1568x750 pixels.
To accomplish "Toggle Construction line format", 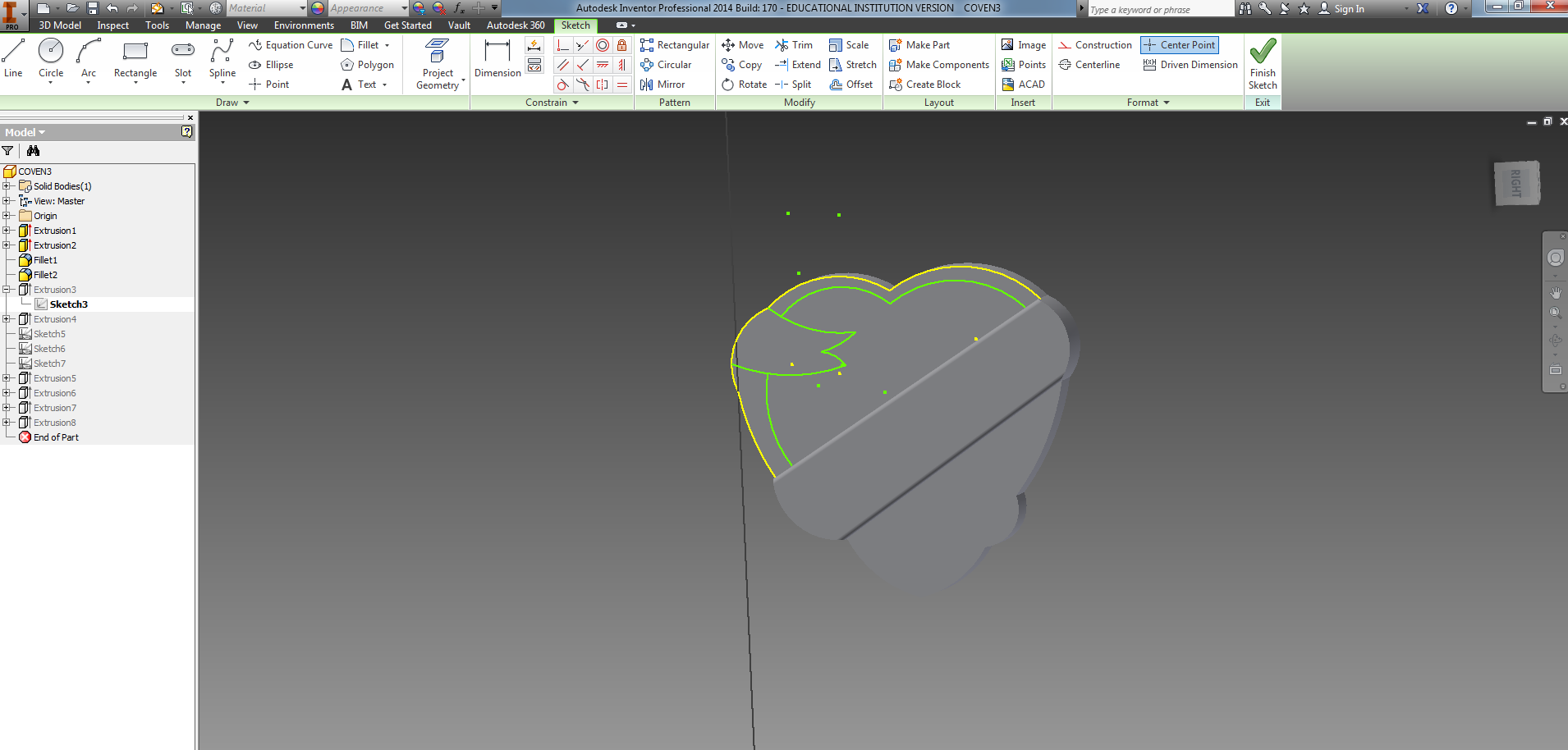I will [1095, 45].
